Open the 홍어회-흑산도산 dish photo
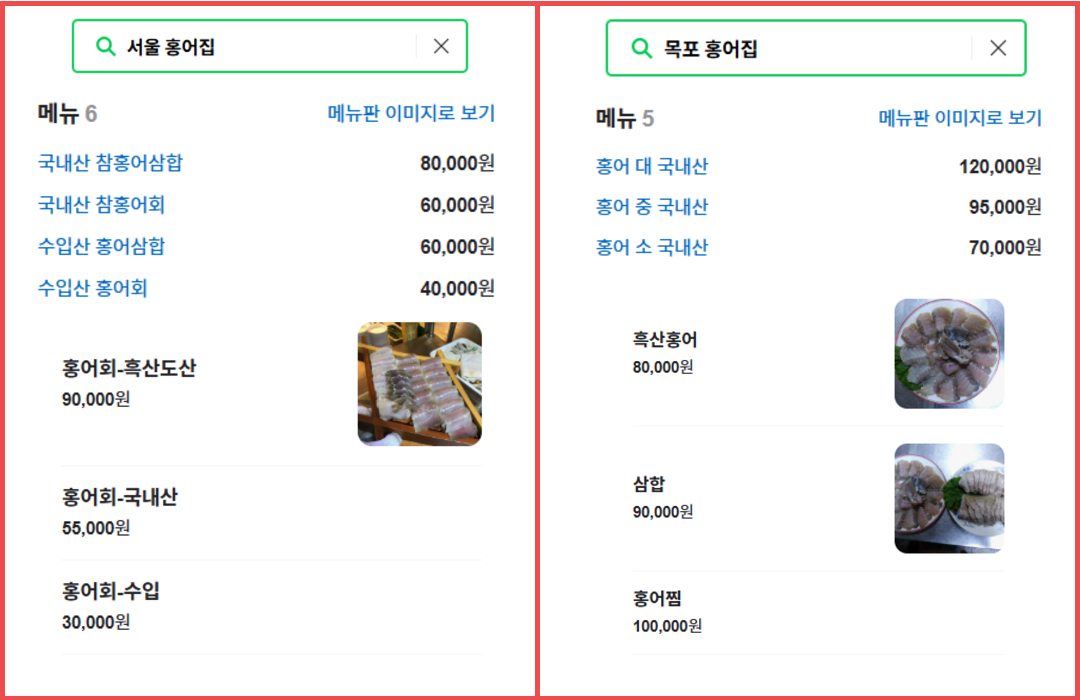1080x700 pixels. click(x=419, y=383)
